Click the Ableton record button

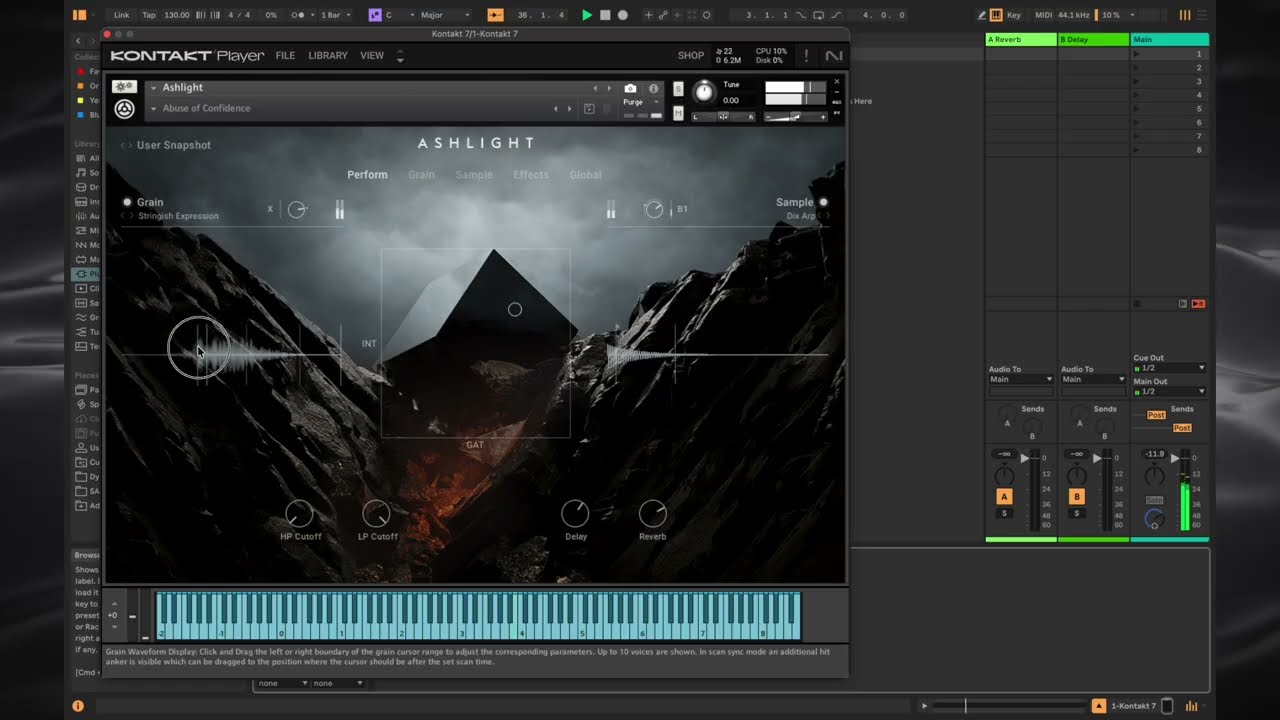[623, 15]
